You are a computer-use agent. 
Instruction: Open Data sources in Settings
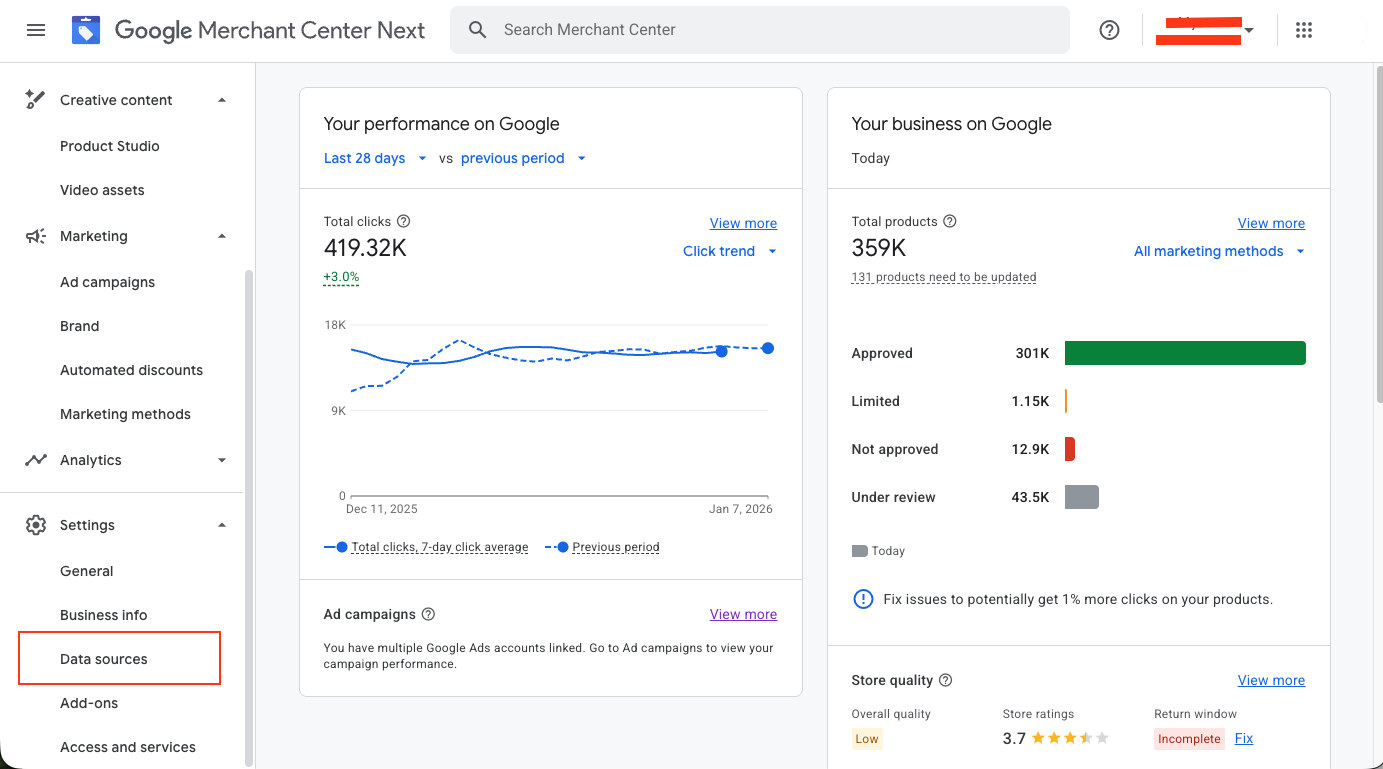point(104,659)
